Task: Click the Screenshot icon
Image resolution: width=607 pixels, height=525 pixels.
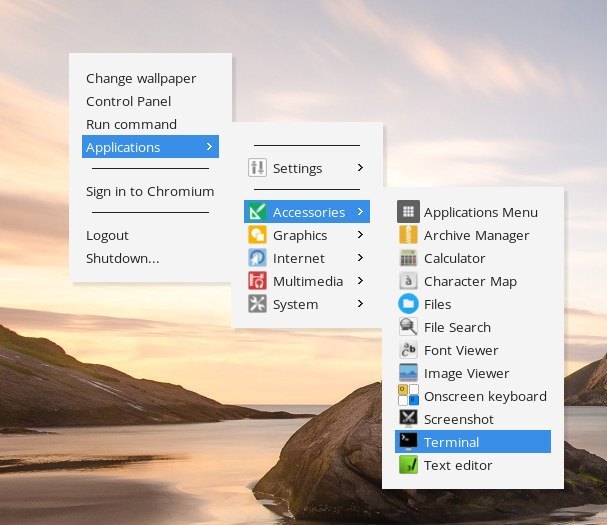Action: (408, 419)
